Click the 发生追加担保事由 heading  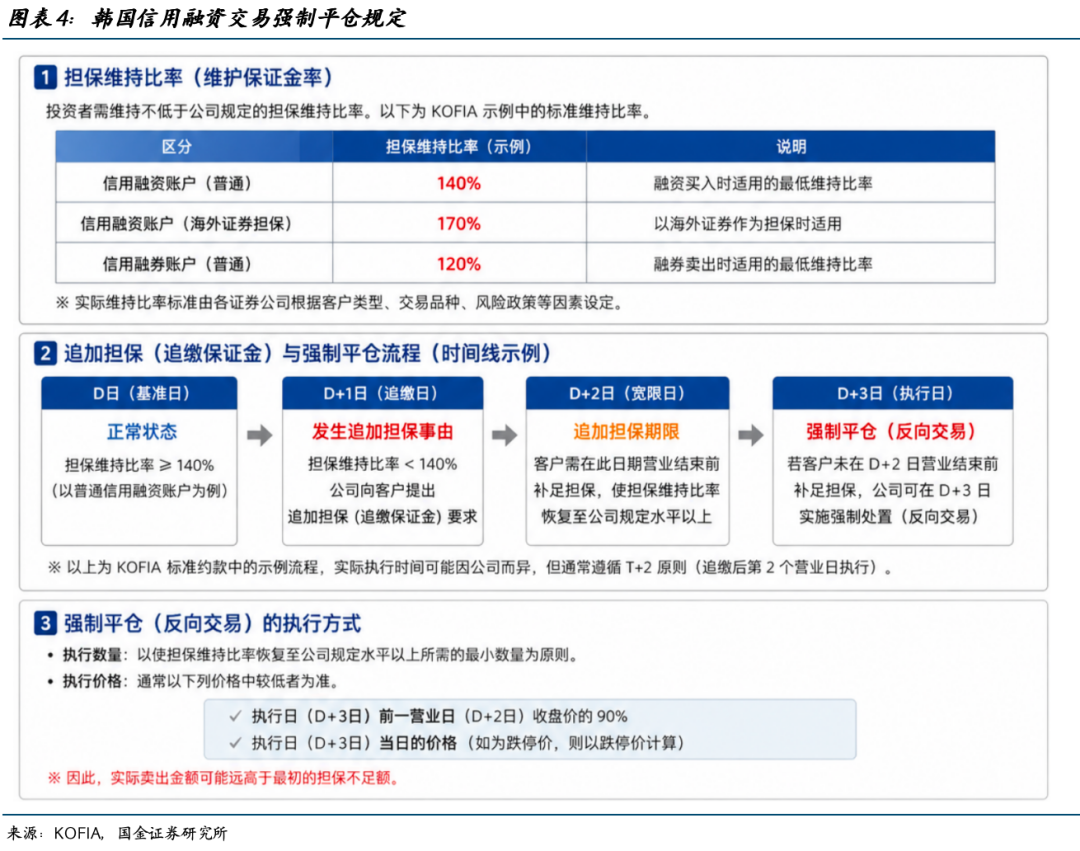pos(382,432)
